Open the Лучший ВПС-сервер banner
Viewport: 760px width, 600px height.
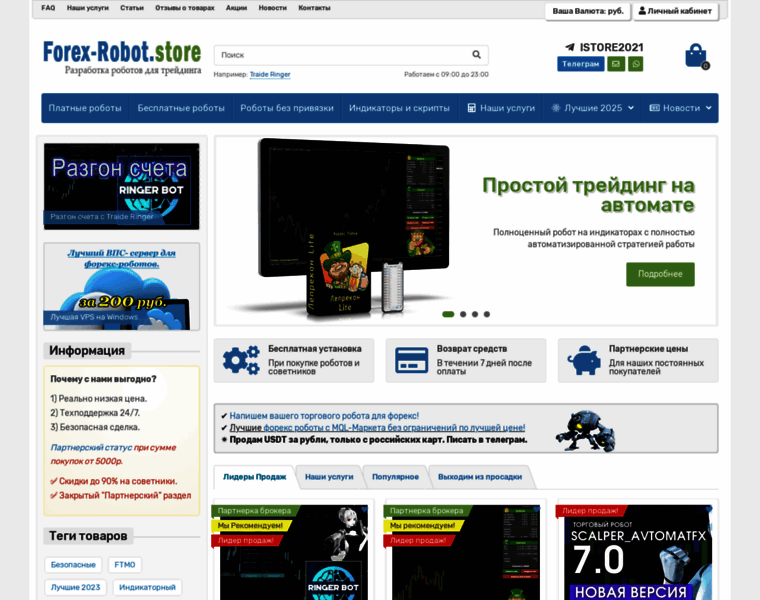(x=122, y=286)
